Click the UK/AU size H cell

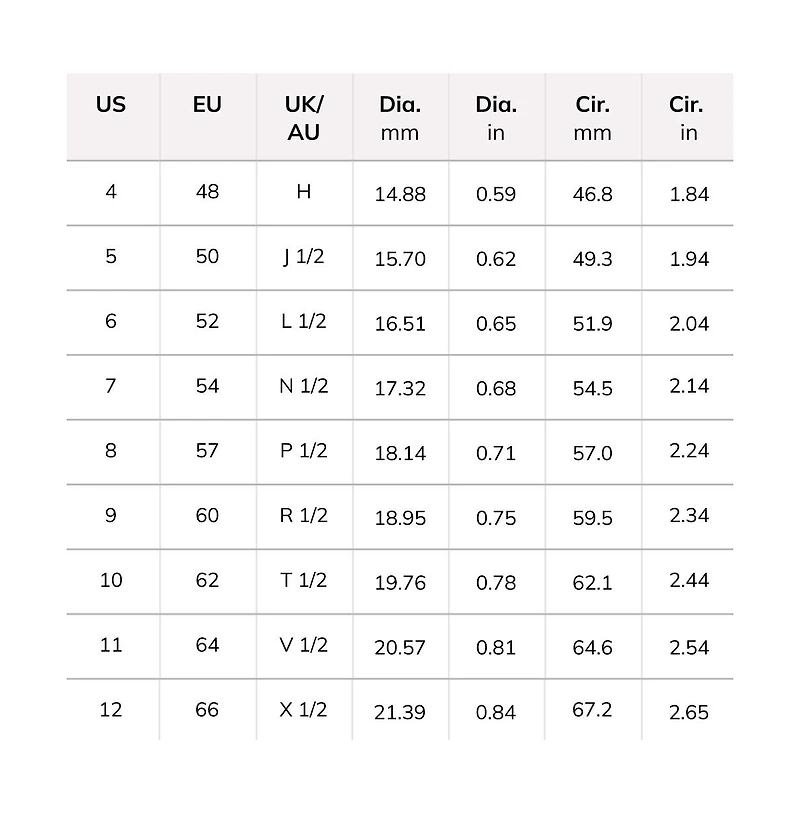(304, 192)
